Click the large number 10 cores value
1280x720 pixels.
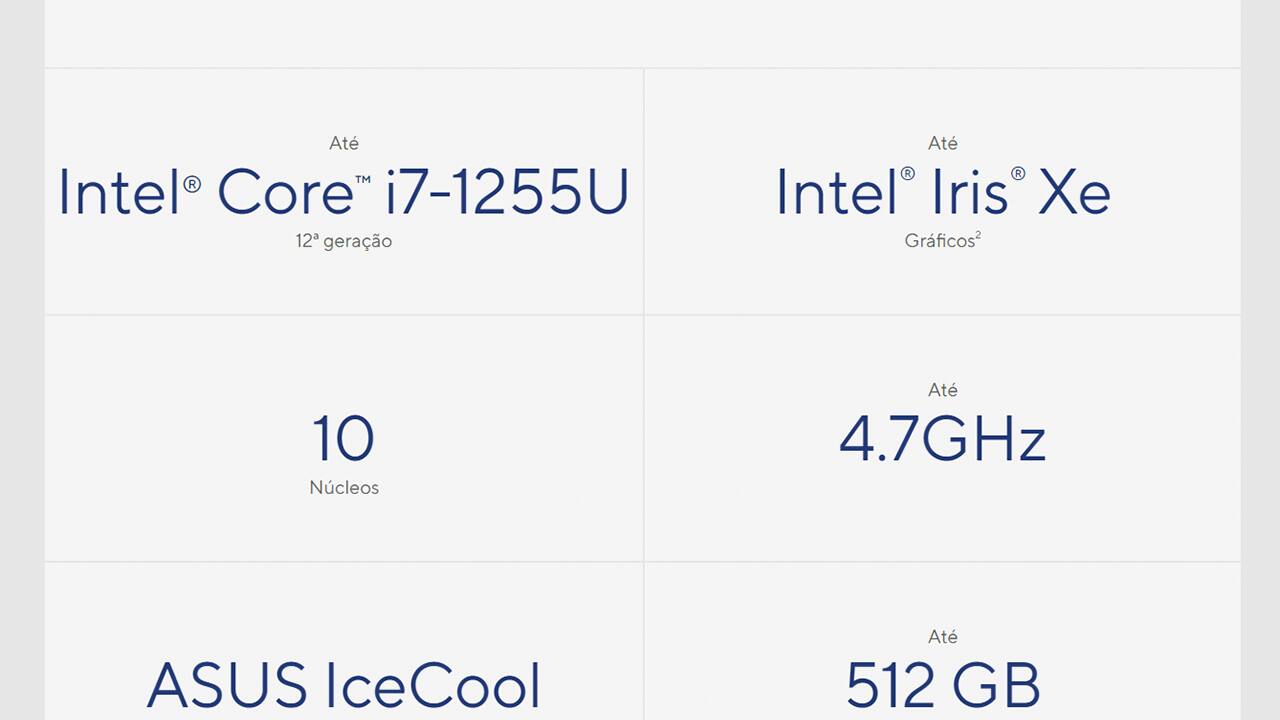[x=343, y=438]
